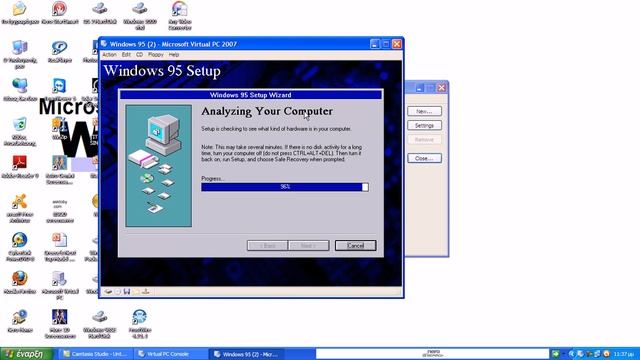Select the Adobe Reader 9 desktop icon
Viewport: 640px width, 360px height.
pyautogui.click(x=20, y=167)
